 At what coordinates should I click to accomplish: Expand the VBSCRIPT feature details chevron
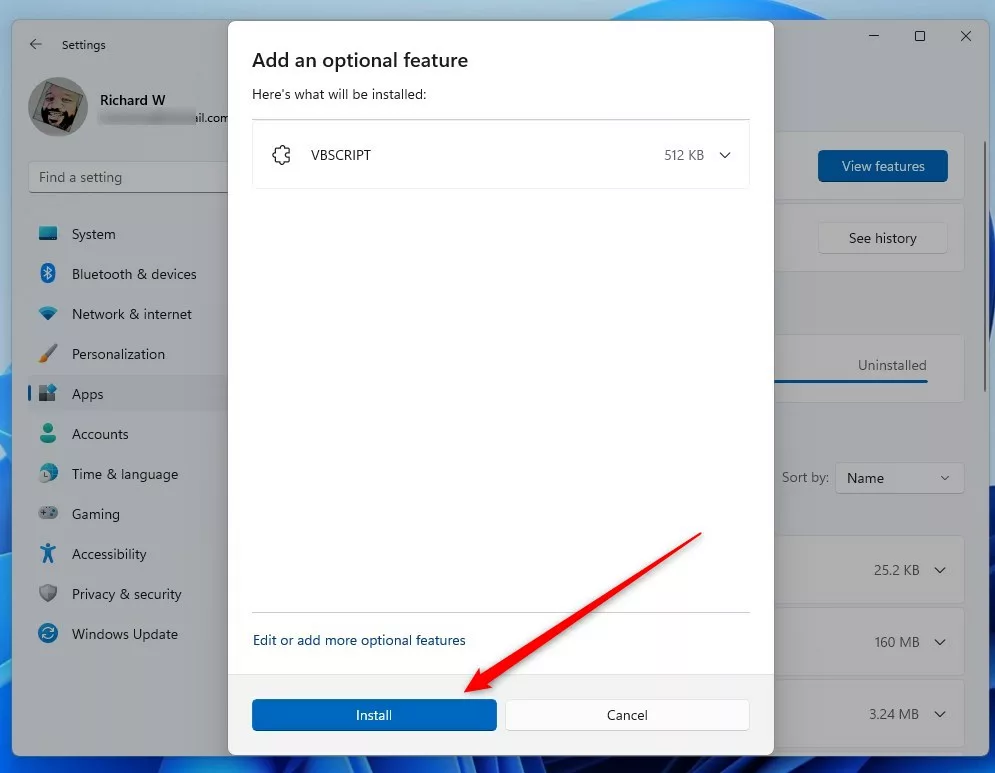[x=725, y=155]
